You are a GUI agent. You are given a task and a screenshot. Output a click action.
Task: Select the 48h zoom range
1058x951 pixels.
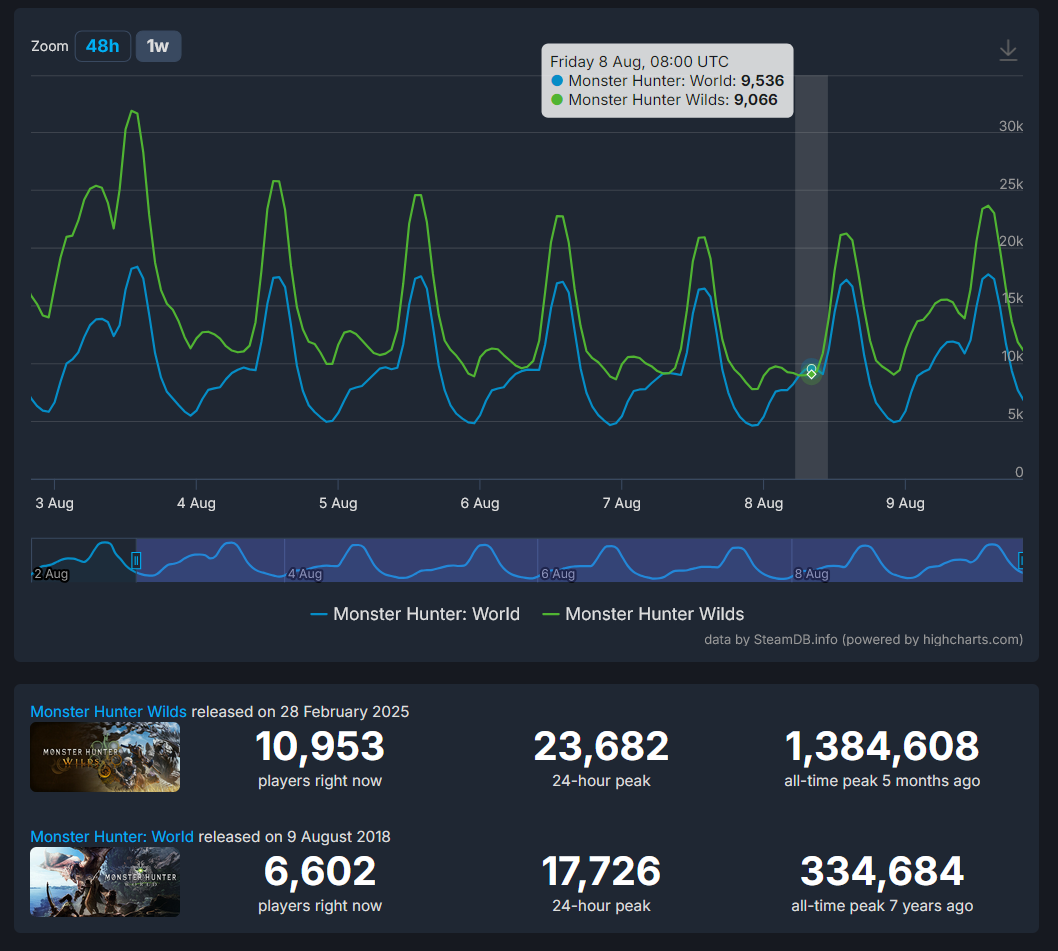(x=103, y=46)
